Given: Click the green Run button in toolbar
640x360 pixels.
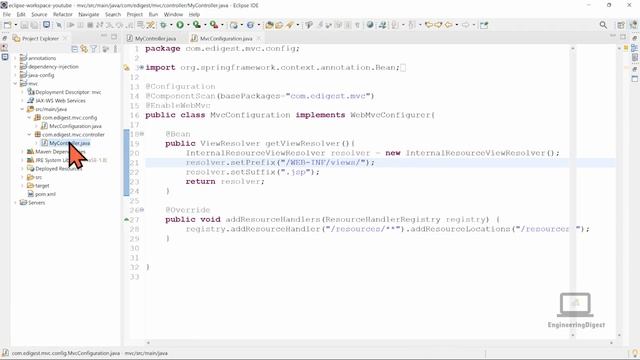Looking at the screenshot, I should tap(180, 25).
